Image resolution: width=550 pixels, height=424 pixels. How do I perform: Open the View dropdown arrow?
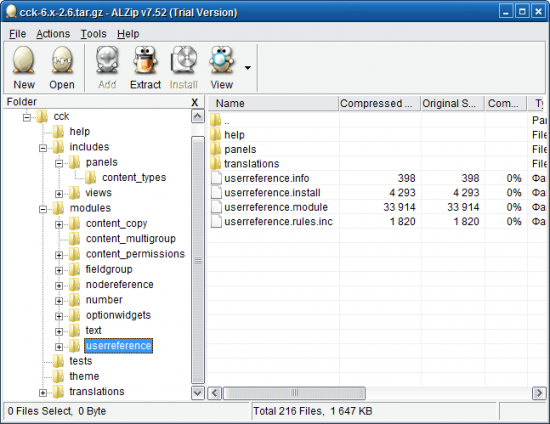[248, 68]
